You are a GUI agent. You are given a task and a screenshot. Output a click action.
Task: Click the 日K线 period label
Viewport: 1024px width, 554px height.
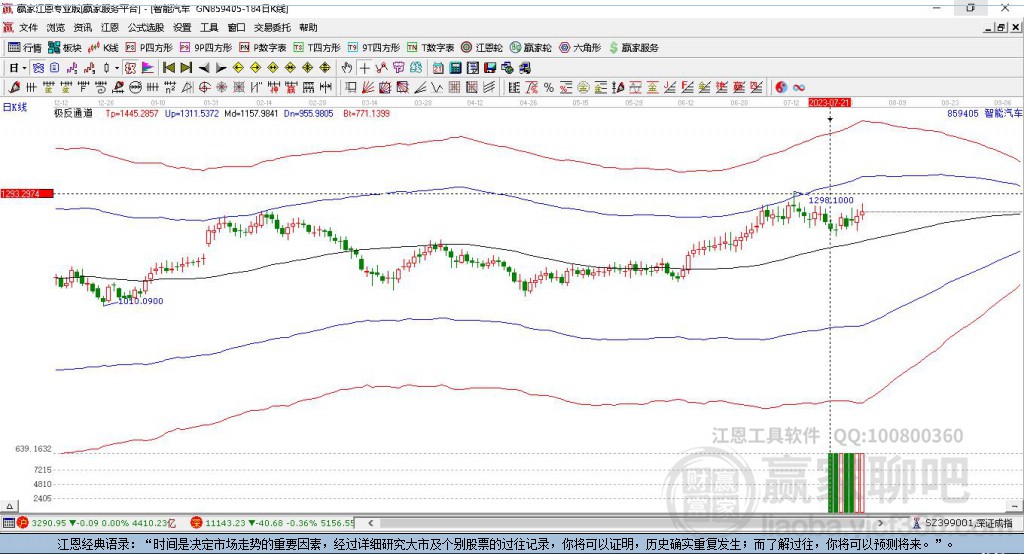[x=15, y=107]
